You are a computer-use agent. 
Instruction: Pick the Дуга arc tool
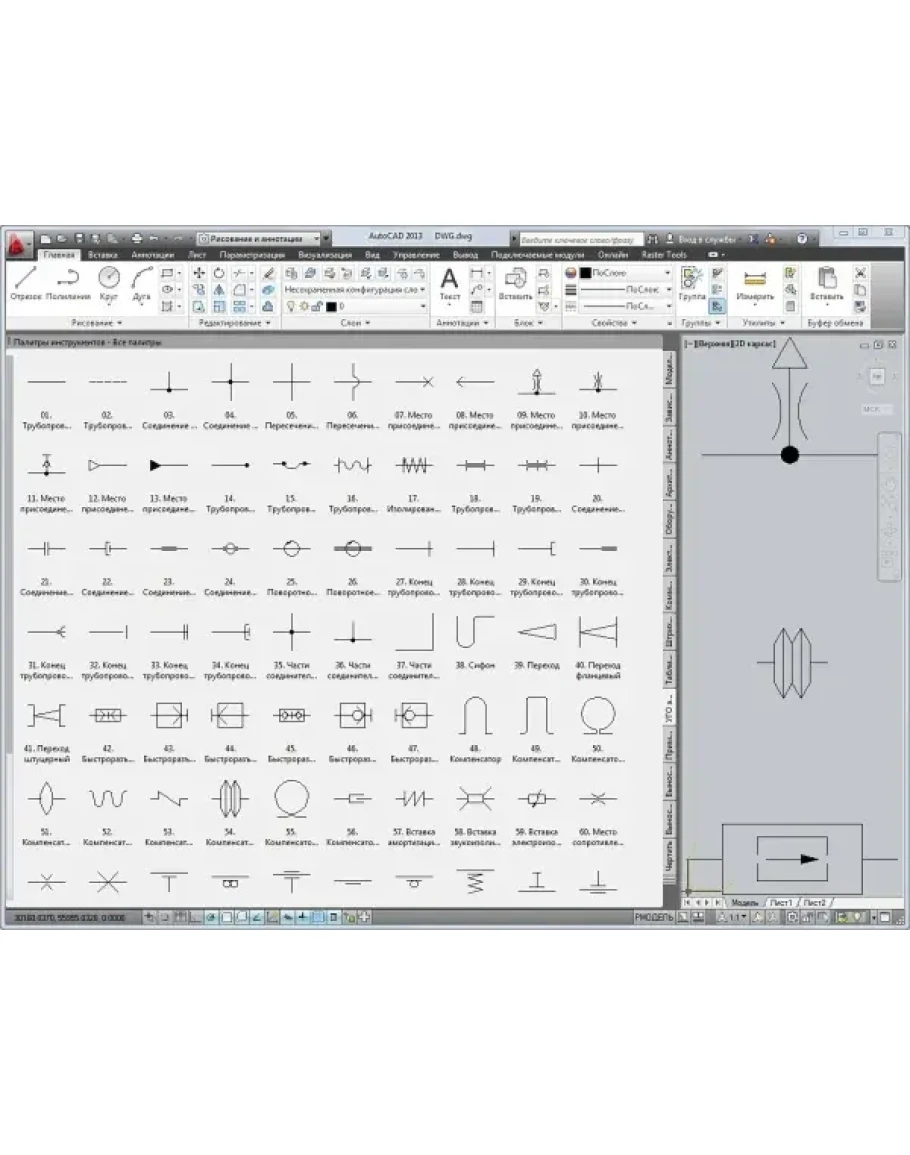[x=141, y=283]
